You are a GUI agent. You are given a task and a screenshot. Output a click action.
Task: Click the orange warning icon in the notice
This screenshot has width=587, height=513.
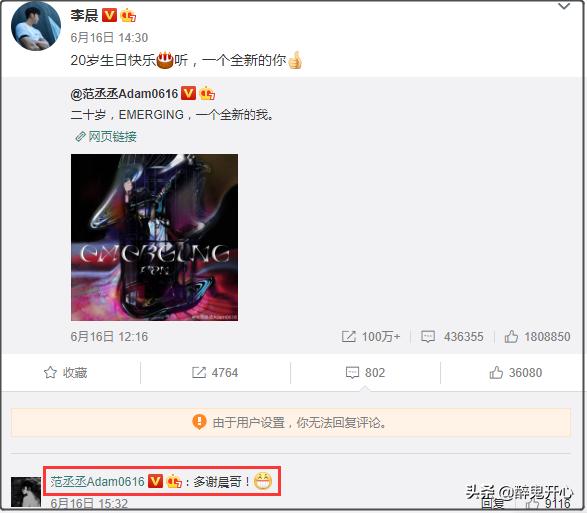point(199,422)
